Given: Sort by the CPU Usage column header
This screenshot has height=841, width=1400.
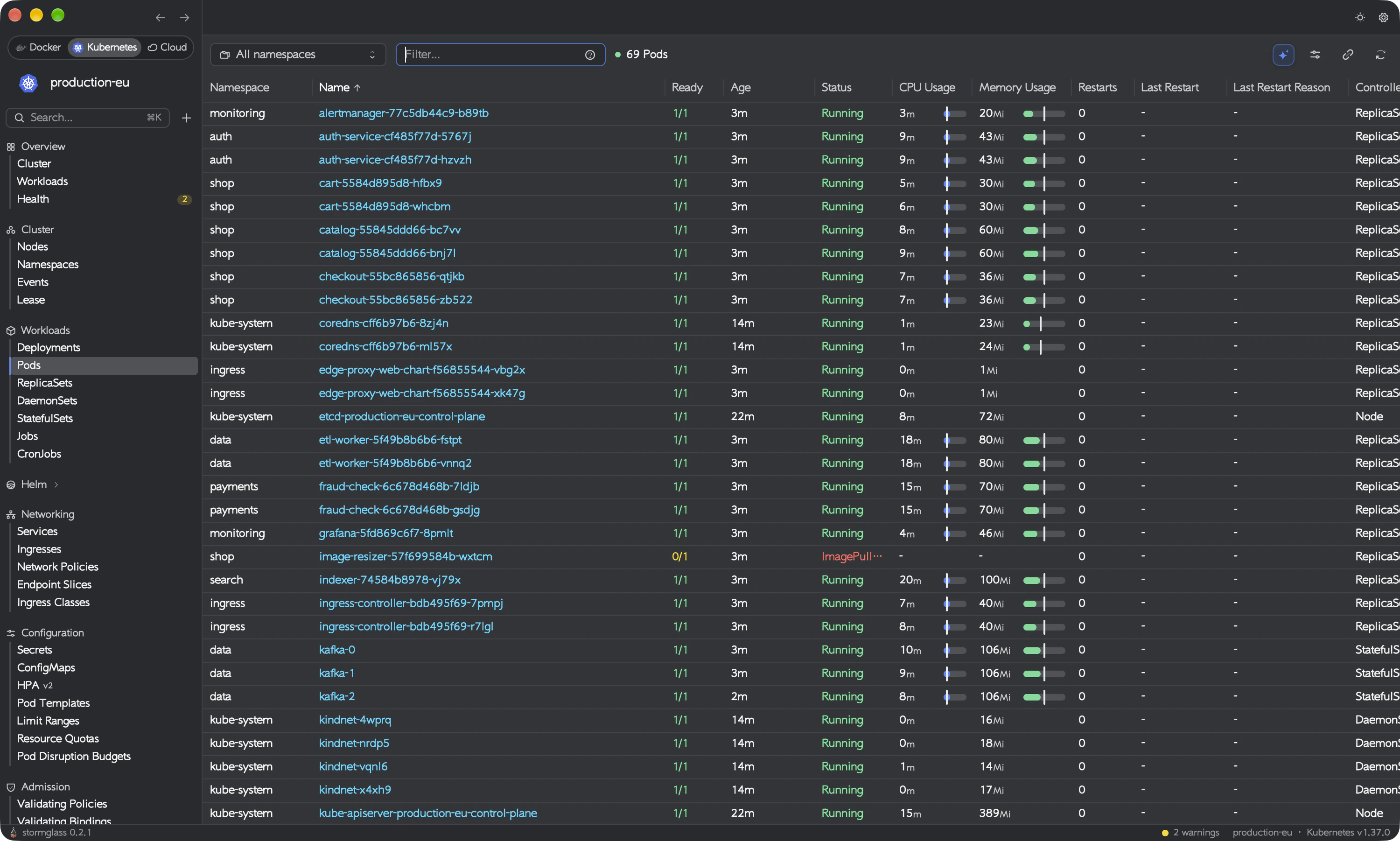Looking at the screenshot, I should 927,87.
